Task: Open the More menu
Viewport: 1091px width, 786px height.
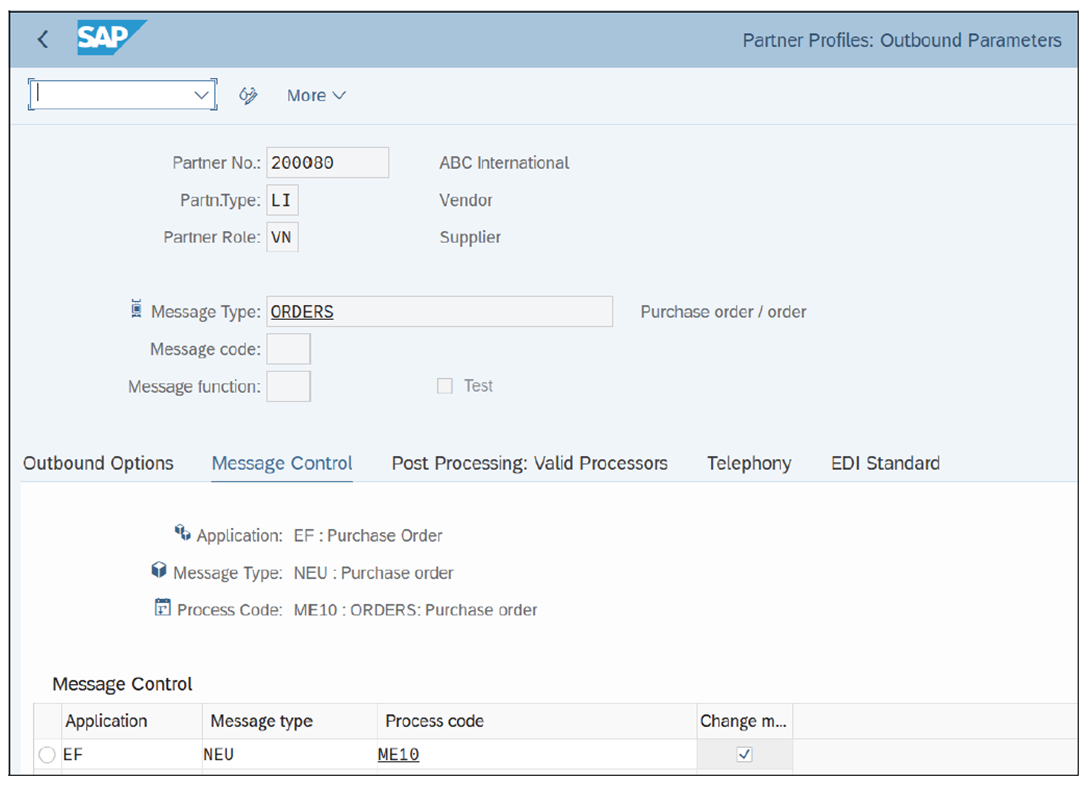Action: 314,95
